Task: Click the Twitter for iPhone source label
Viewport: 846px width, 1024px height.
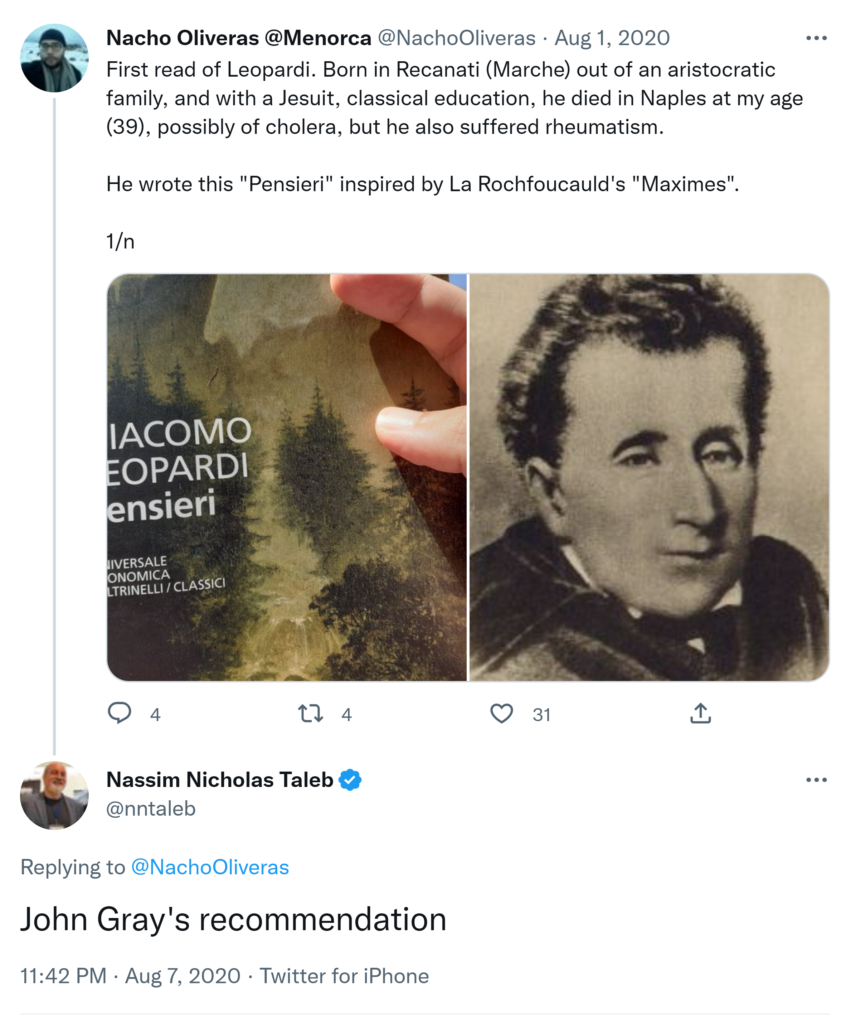Action: (x=345, y=976)
